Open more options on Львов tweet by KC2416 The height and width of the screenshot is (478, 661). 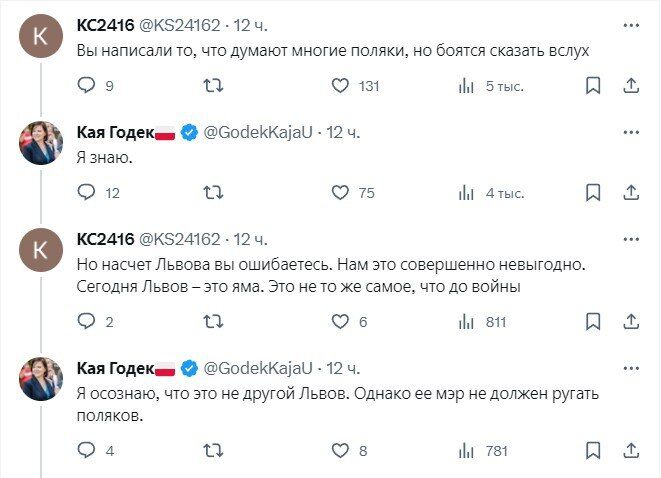(x=632, y=239)
